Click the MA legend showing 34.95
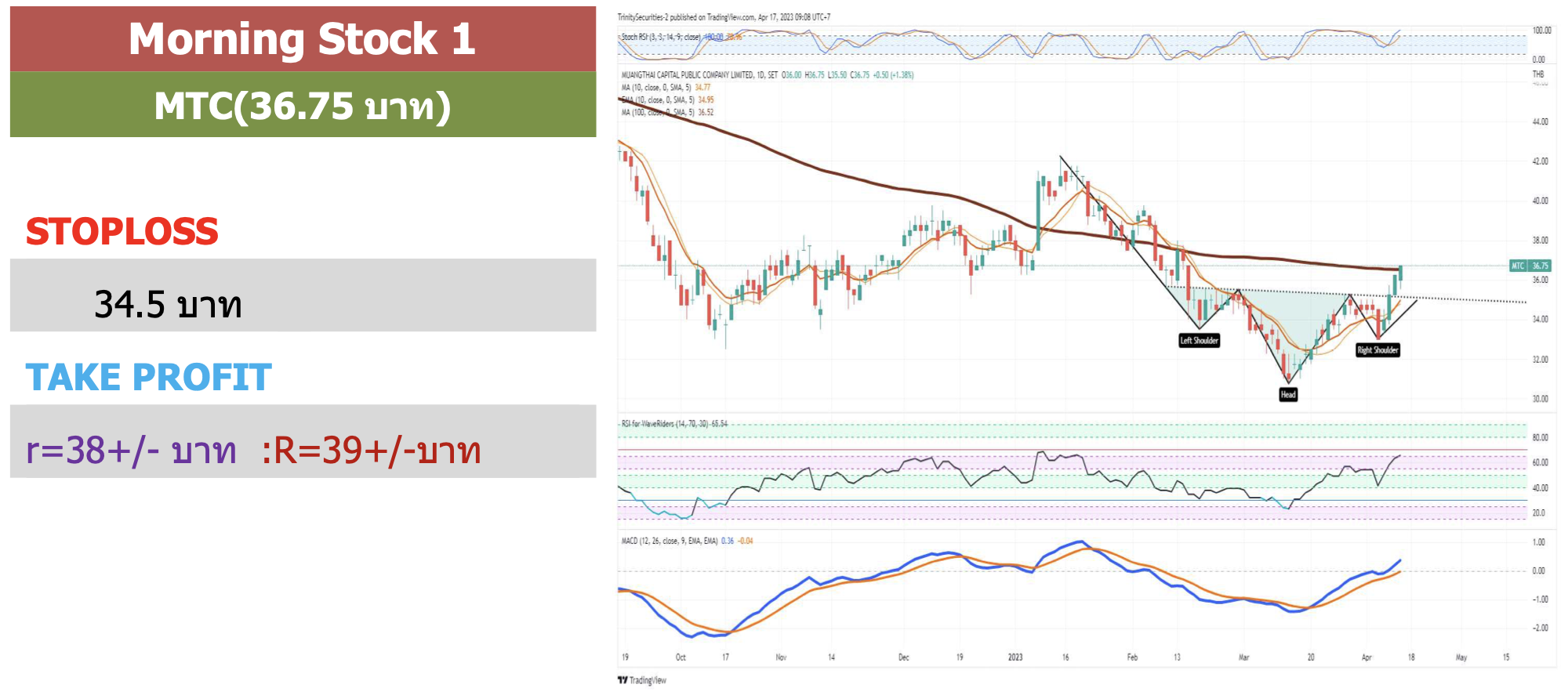Viewport: 1568px width, 699px height. pos(667,100)
